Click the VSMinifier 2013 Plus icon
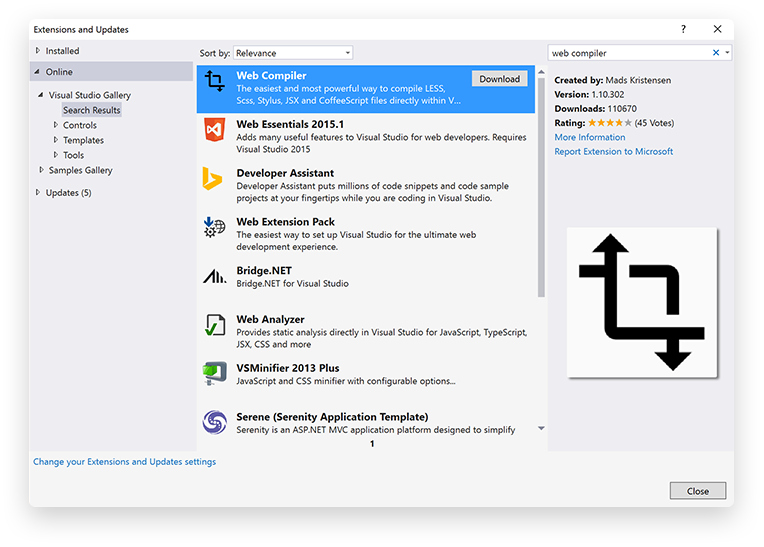 coord(214,373)
